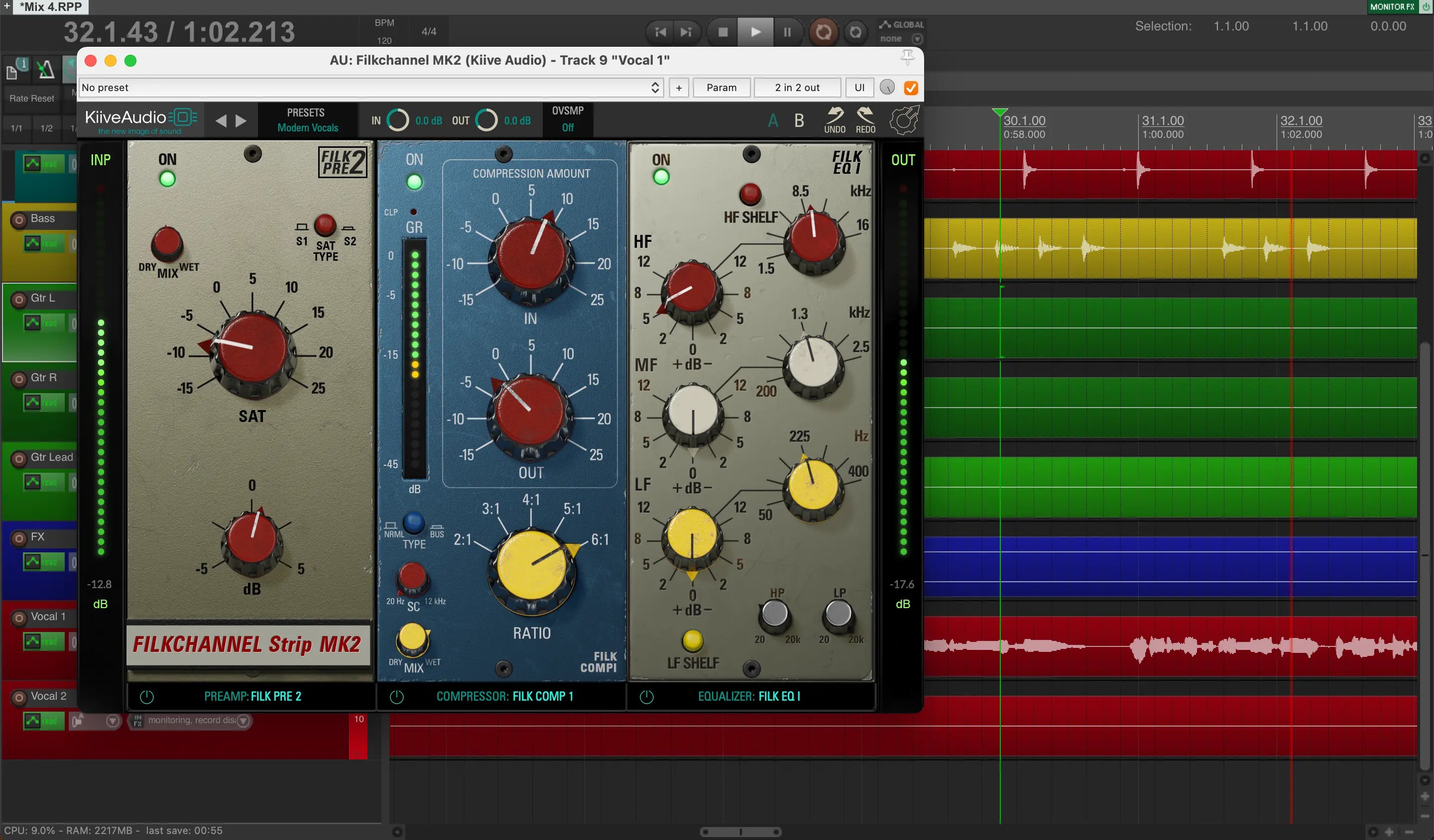
Task: Toggle the equalizer ON light
Action: [x=661, y=178]
